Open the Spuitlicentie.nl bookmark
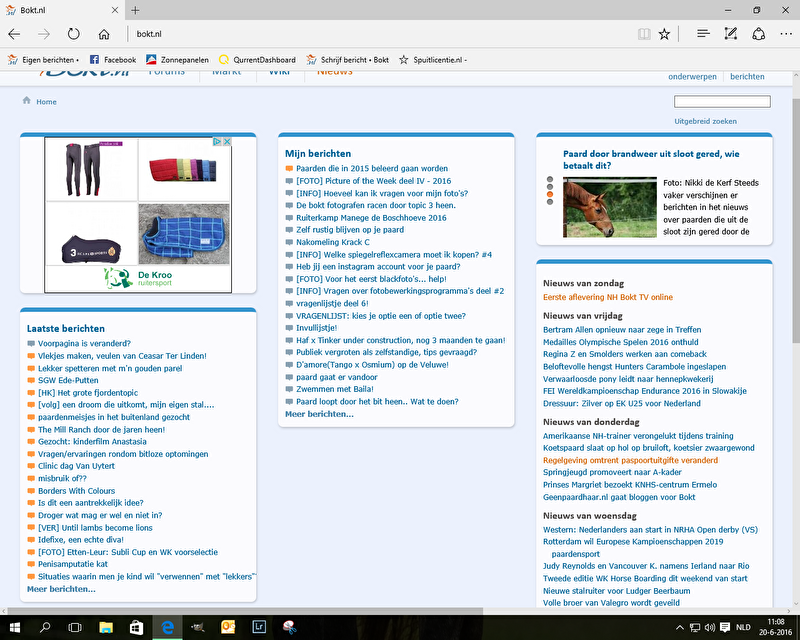 click(x=433, y=60)
